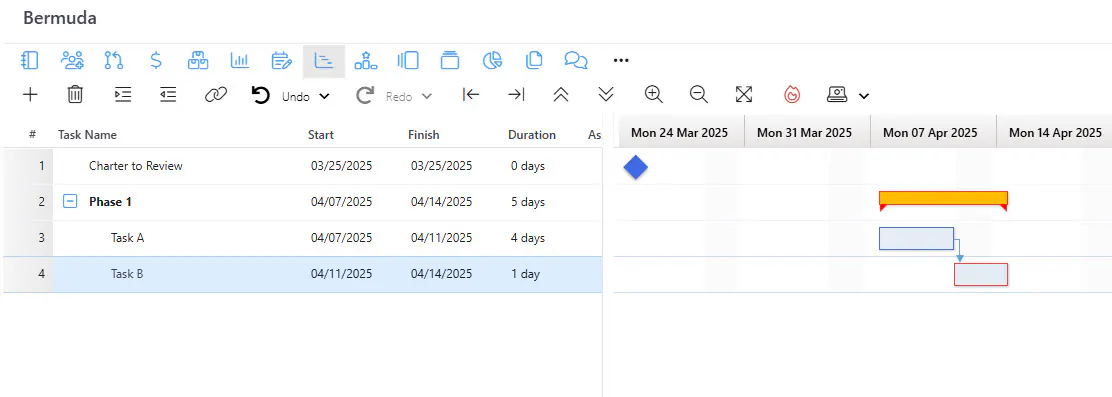Open the project notebook icon
This screenshot has width=1112, height=397.
click(x=30, y=61)
